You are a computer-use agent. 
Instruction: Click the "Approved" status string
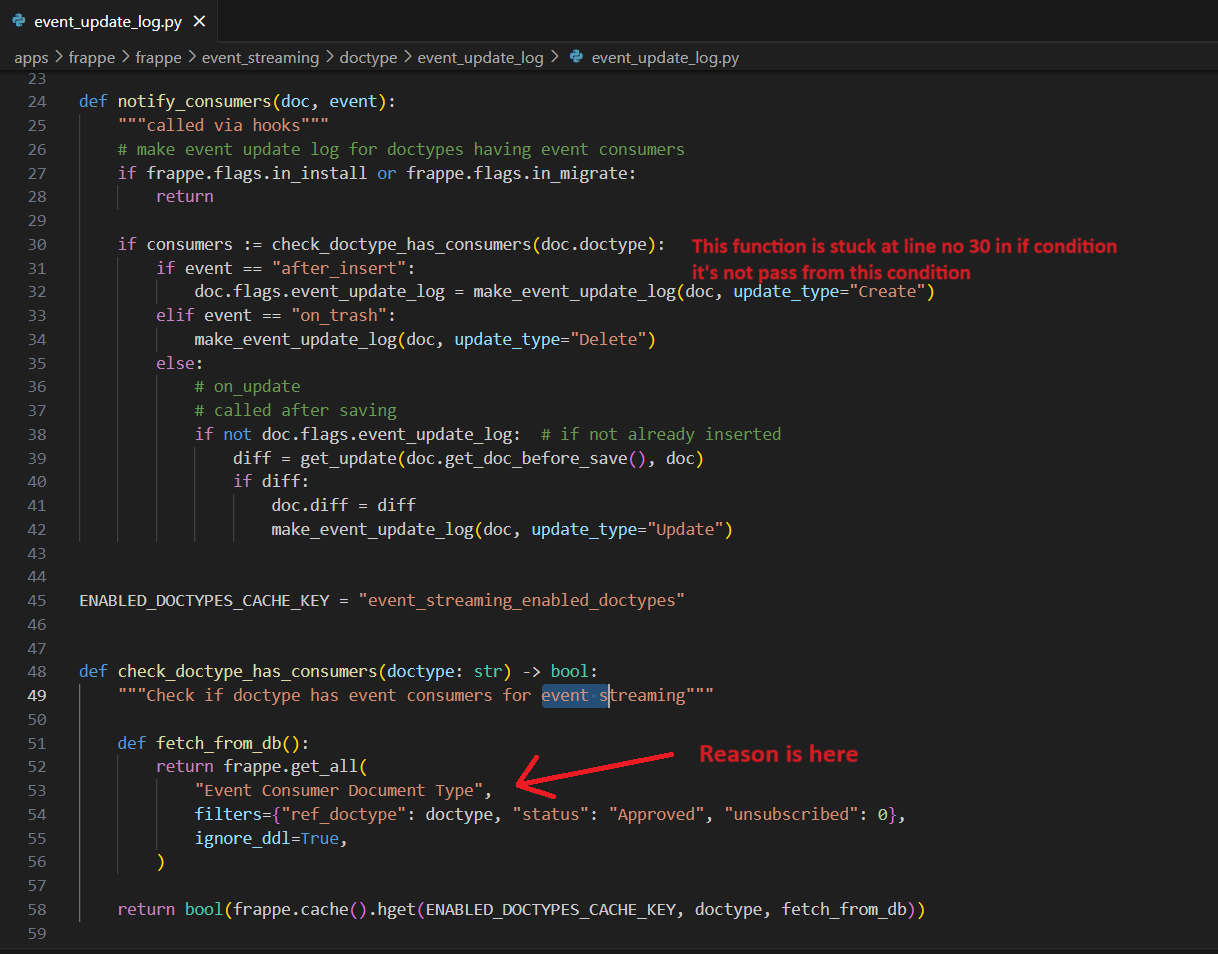coord(656,815)
